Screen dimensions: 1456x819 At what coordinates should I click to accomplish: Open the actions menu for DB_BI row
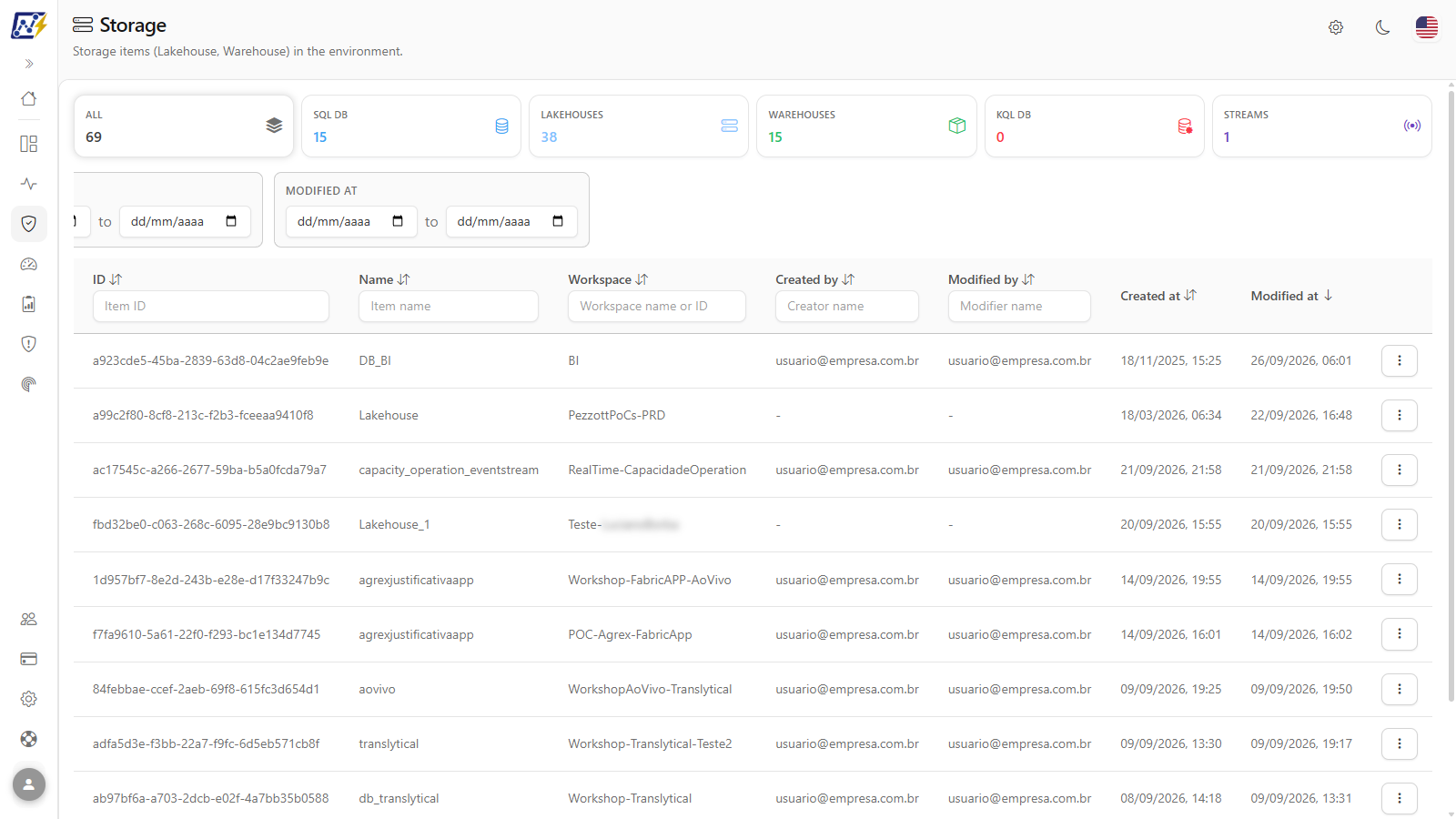click(x=1400, y=360)
